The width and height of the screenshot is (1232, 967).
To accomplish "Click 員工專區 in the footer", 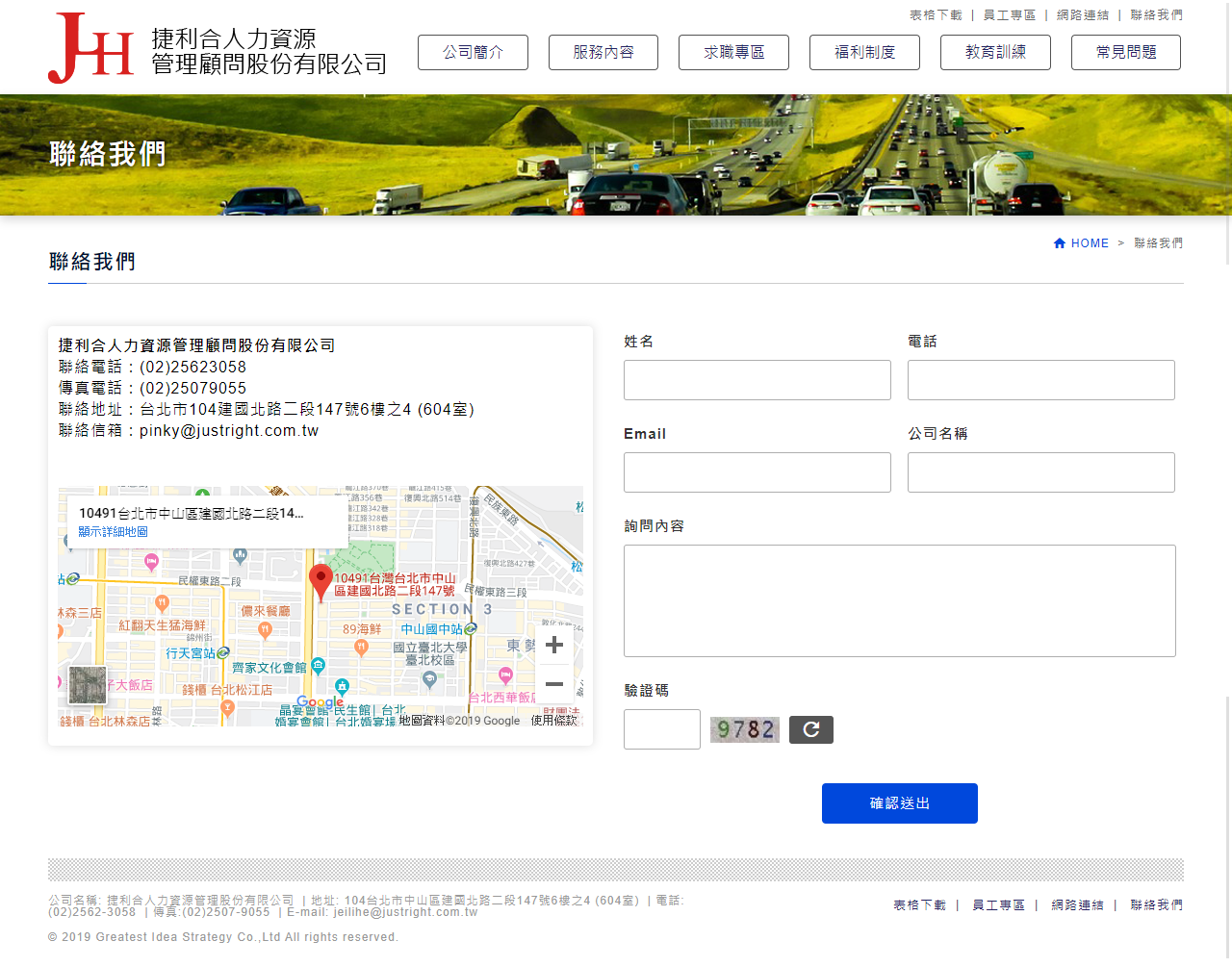I will [x=998, y=905].
